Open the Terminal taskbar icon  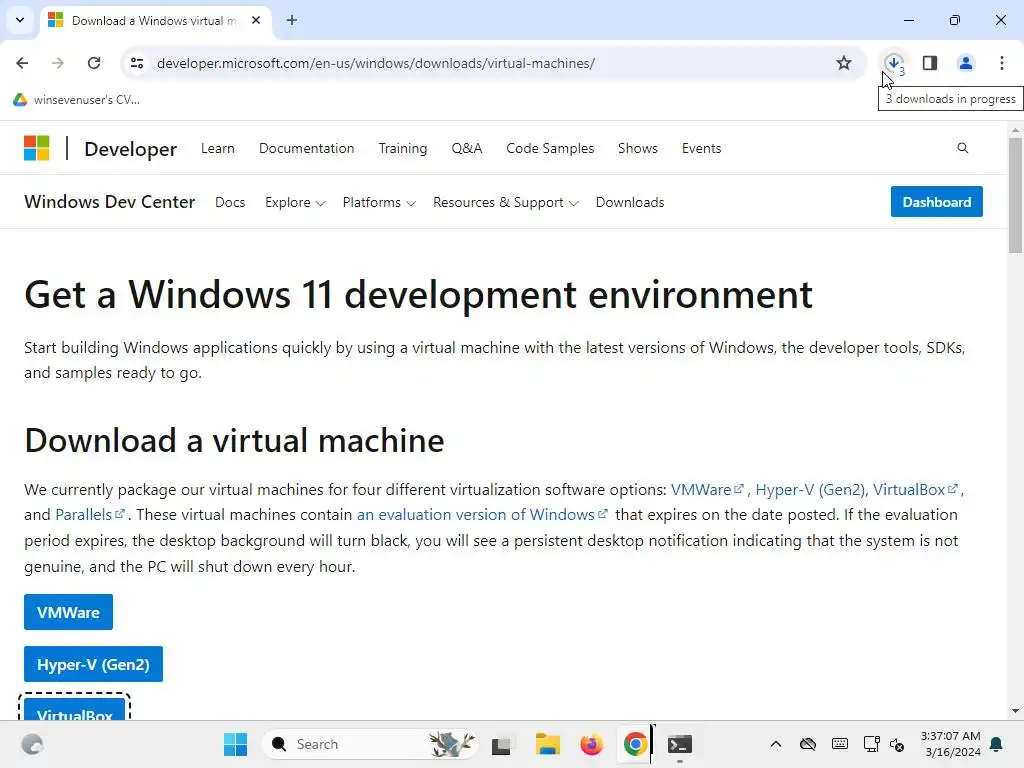click(680, 744)
